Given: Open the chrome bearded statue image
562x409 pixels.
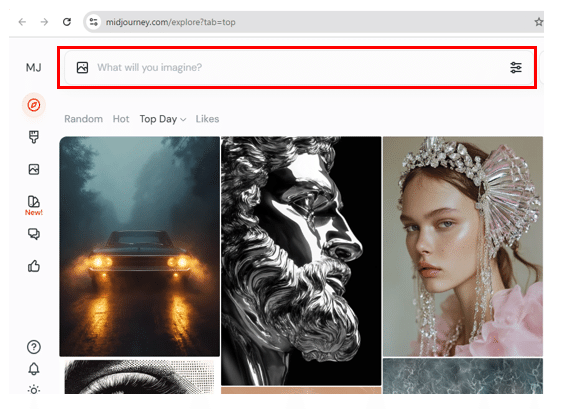Looking at the screenshot, I should 301,261.
